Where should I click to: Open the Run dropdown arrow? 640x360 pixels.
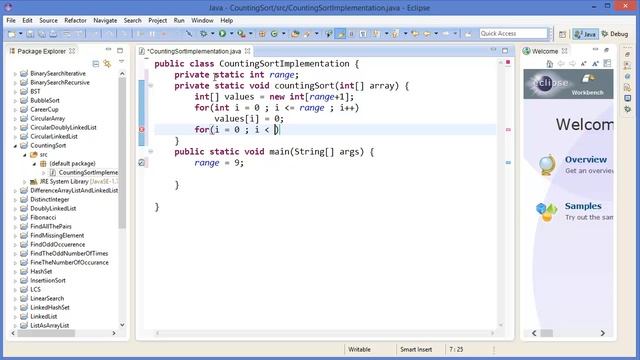(231, 34)
